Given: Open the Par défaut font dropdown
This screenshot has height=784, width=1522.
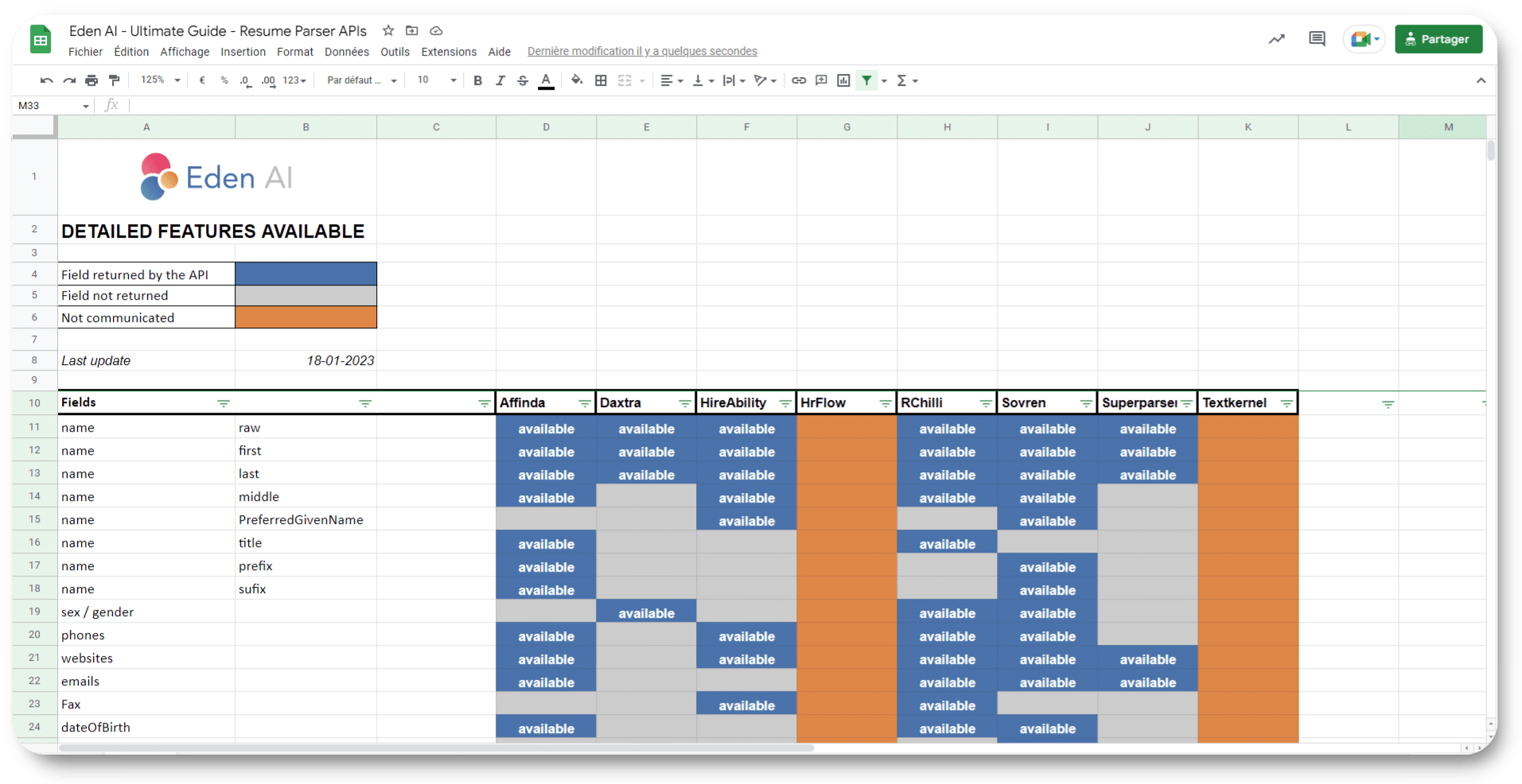Looking at the screenshot, I should click(x=362, y=80).
